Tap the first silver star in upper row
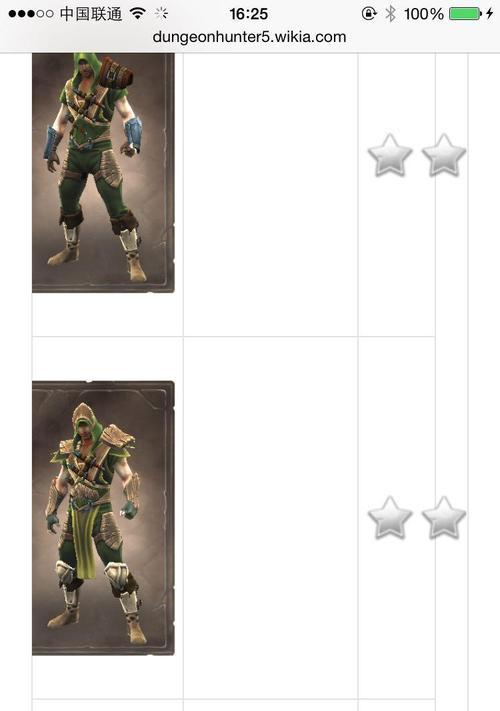Screen dimensions: 500x711 click(x=390, y=155)
